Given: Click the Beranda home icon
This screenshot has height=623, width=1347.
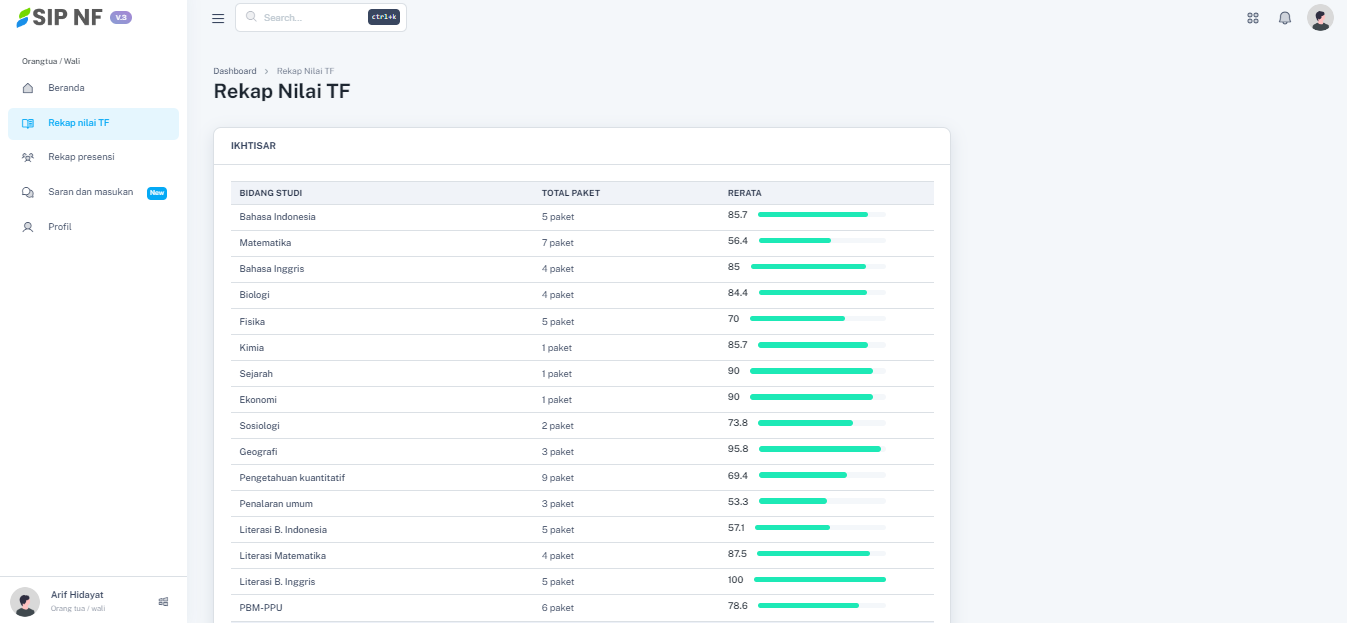Looking at the screenshot, I should point(28,88).
